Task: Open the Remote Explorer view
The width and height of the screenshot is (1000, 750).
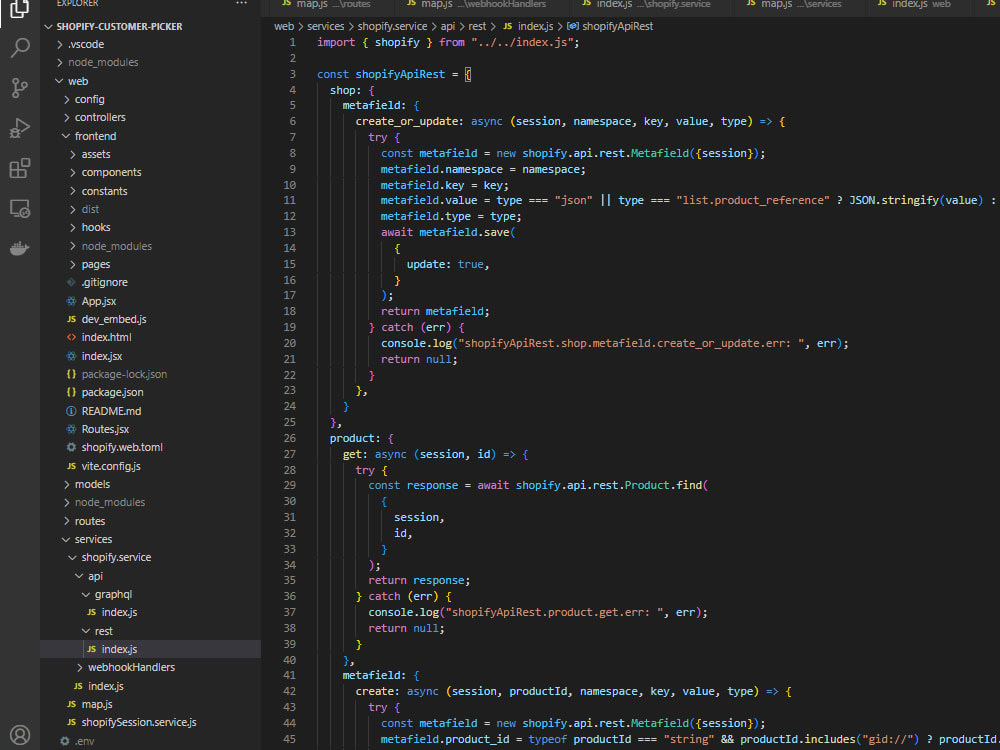Action: coord(19,208)
